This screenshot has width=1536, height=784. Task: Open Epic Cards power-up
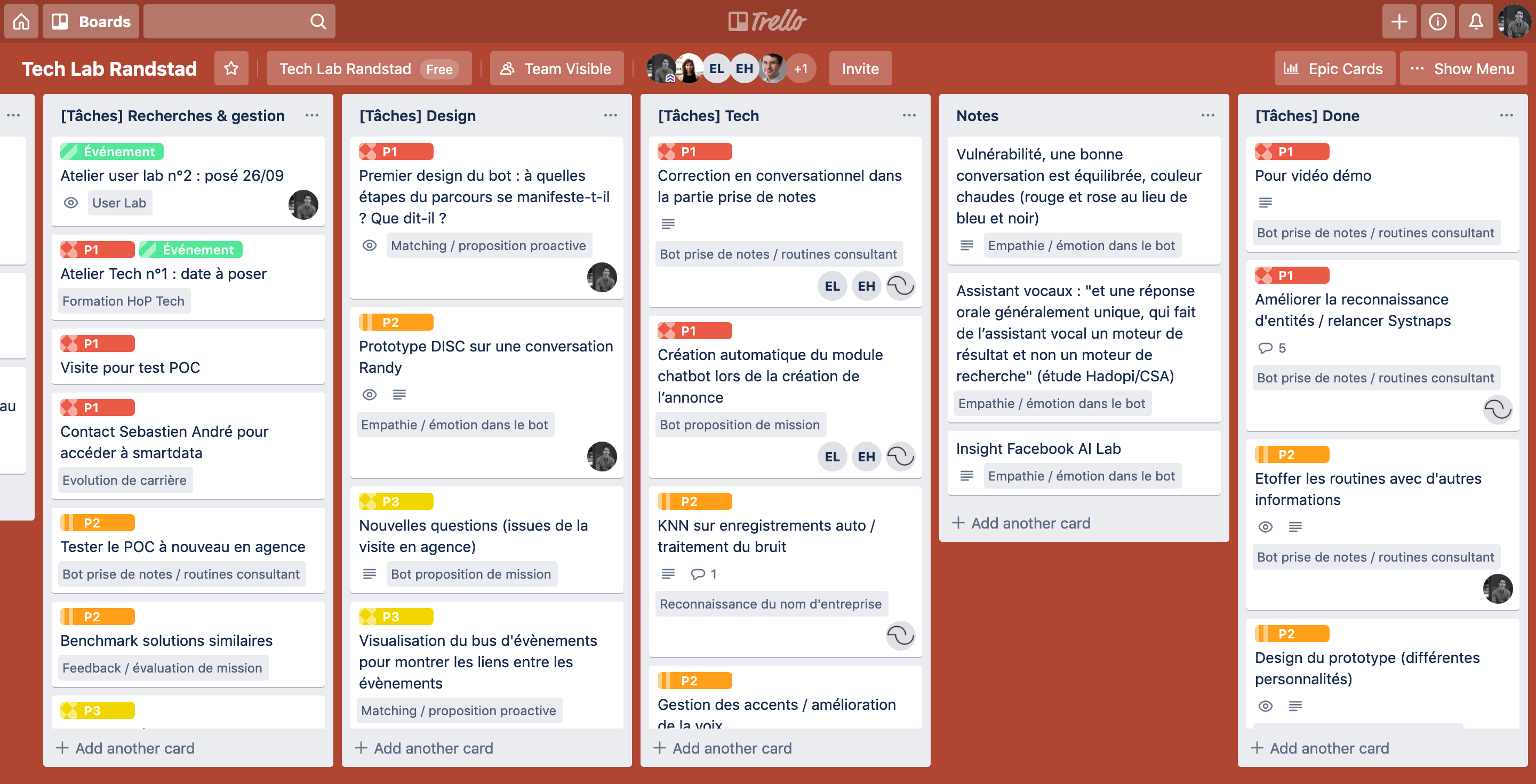tap(1334, 69)
